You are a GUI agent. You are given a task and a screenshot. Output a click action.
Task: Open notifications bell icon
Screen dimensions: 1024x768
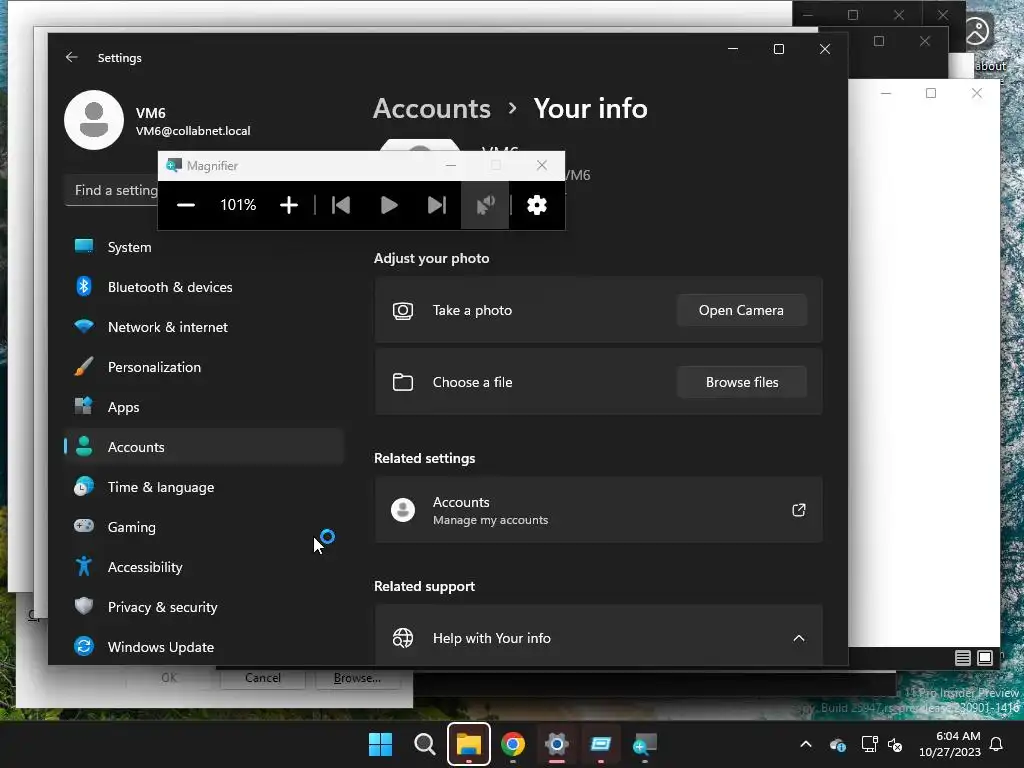pyautogui.click(x=997, y=744)
